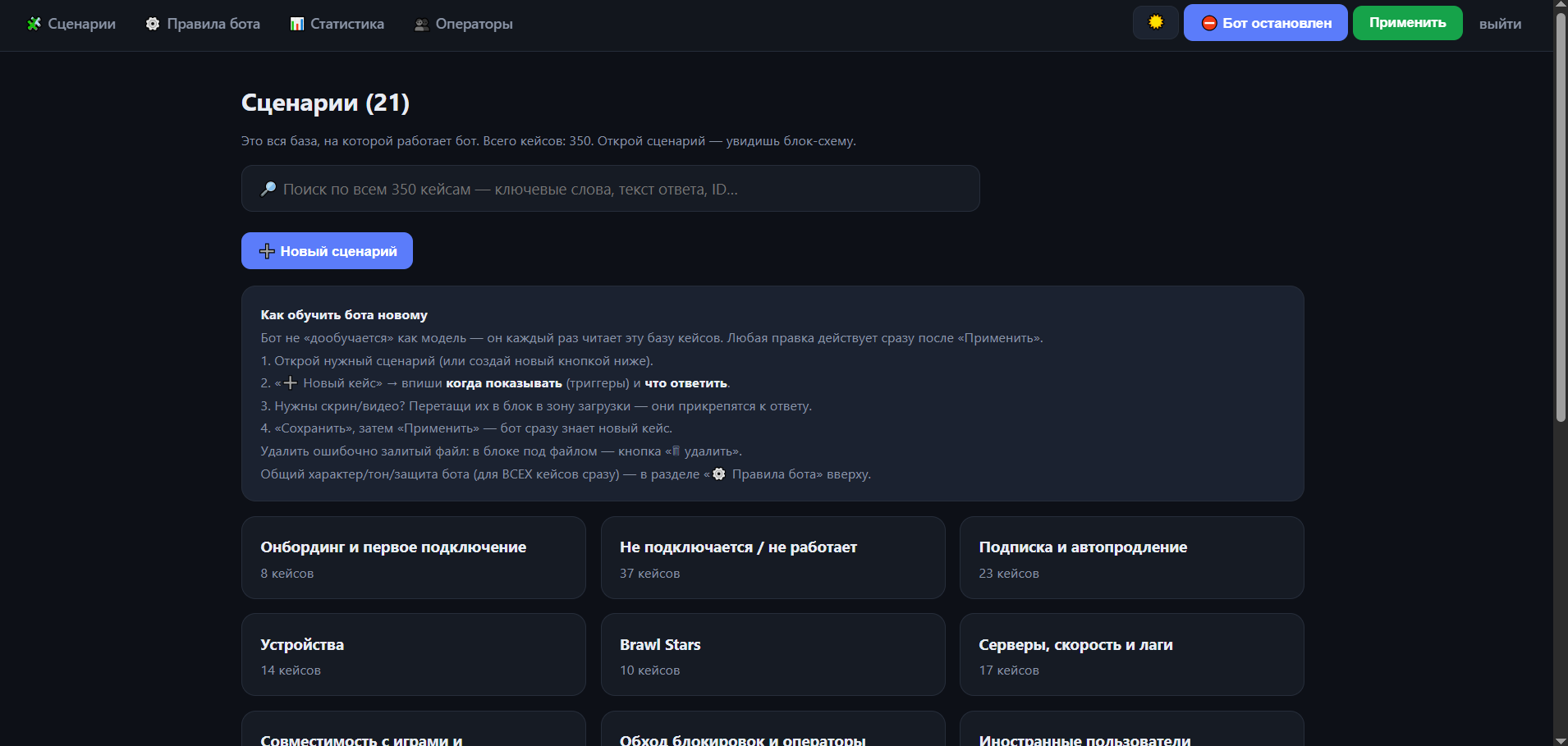Switch to the Статистика page
Image resolution: width=1568 pixels, height=746 pixels.
point(337,24)
